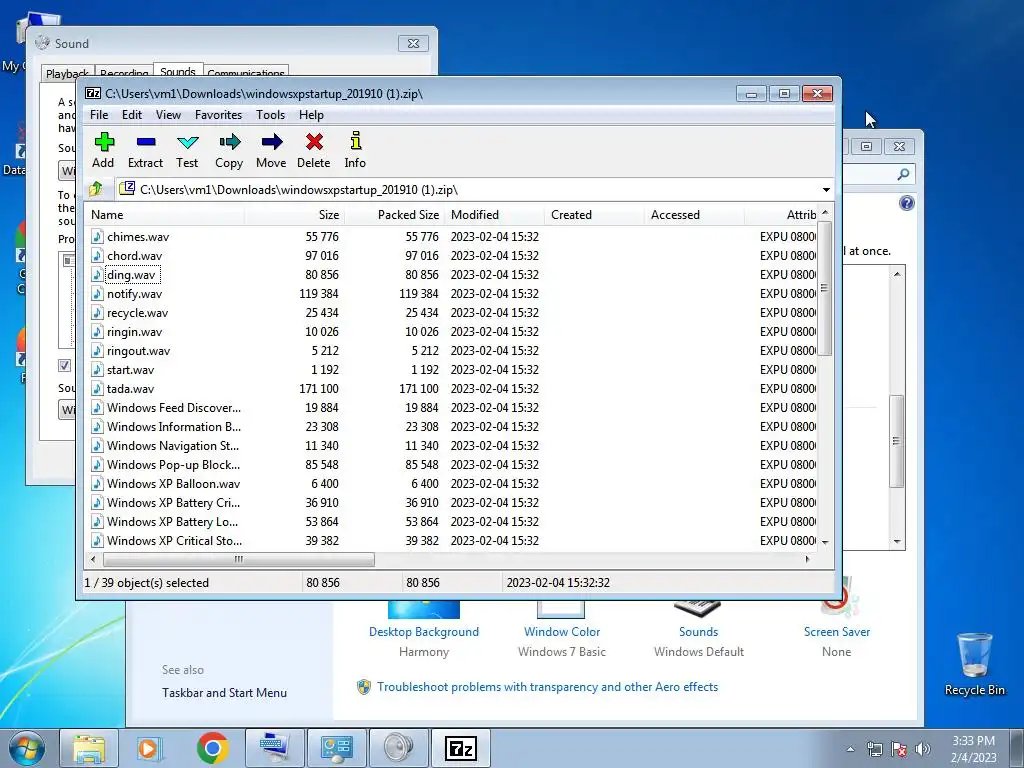Open the Edit menu
Image resolution: width=1024 pixels, height=768 pixels.
pyautogui.click(x=132, y=115)
